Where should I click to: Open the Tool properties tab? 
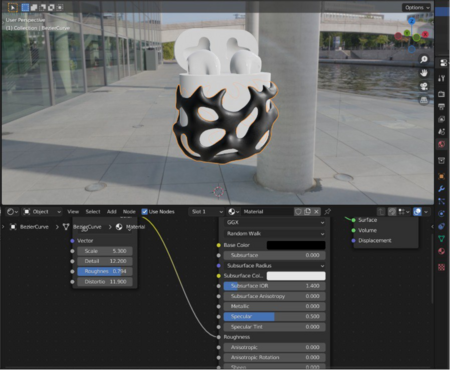pyautogui.click(x=442, y=78)
